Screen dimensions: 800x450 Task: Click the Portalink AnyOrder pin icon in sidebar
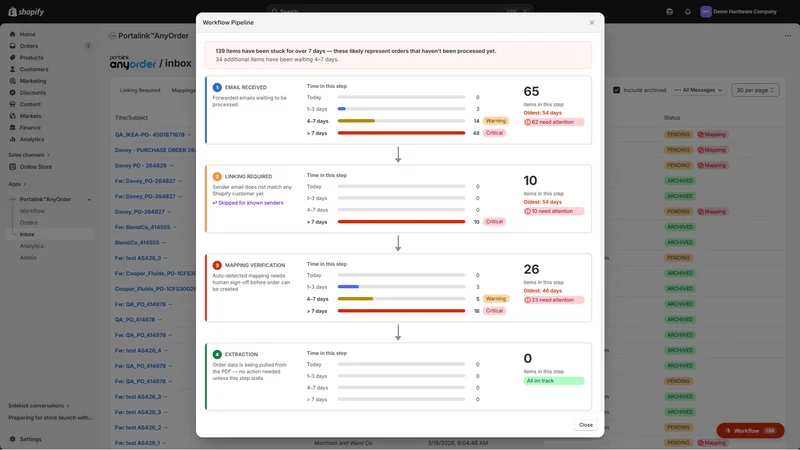[x=89, y=199]
